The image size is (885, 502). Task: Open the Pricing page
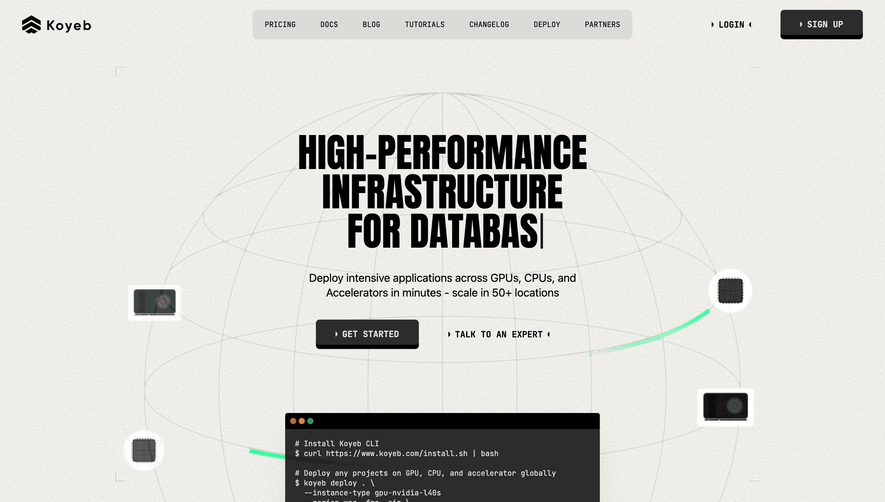tap(280, 24)
